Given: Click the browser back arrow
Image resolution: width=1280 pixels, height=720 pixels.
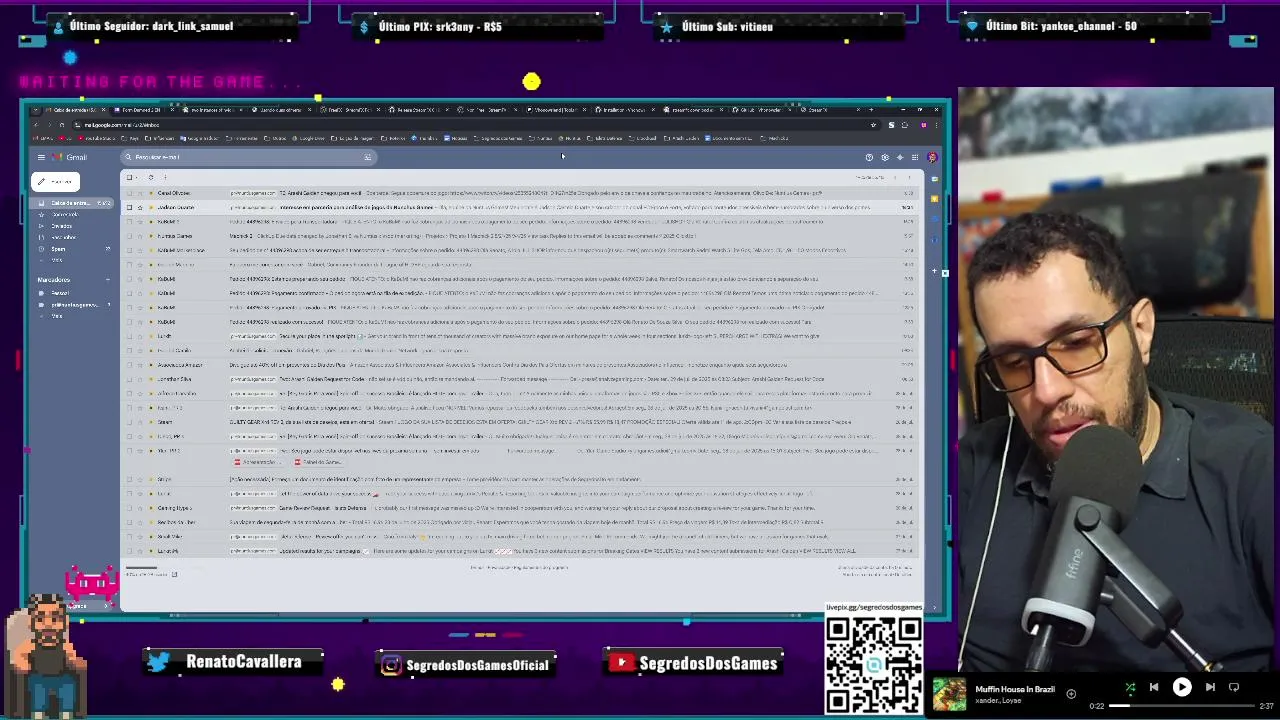Looking at the screenshot, I should click(36, 125).
